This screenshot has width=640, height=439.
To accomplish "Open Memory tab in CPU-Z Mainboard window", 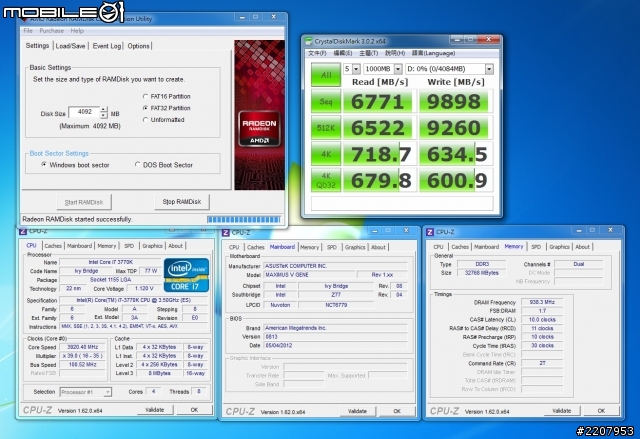I will click(x=309, y=247).
